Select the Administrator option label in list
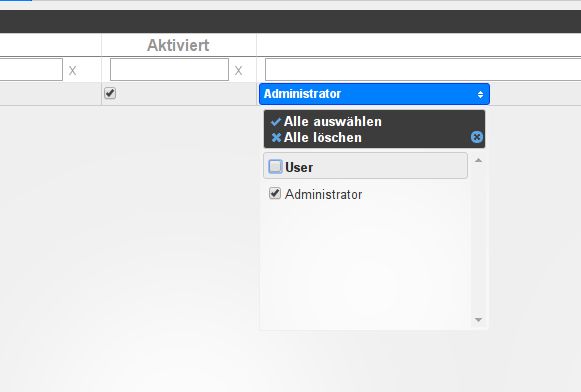Screen dimensions: 581x392 tap(323, 194)
